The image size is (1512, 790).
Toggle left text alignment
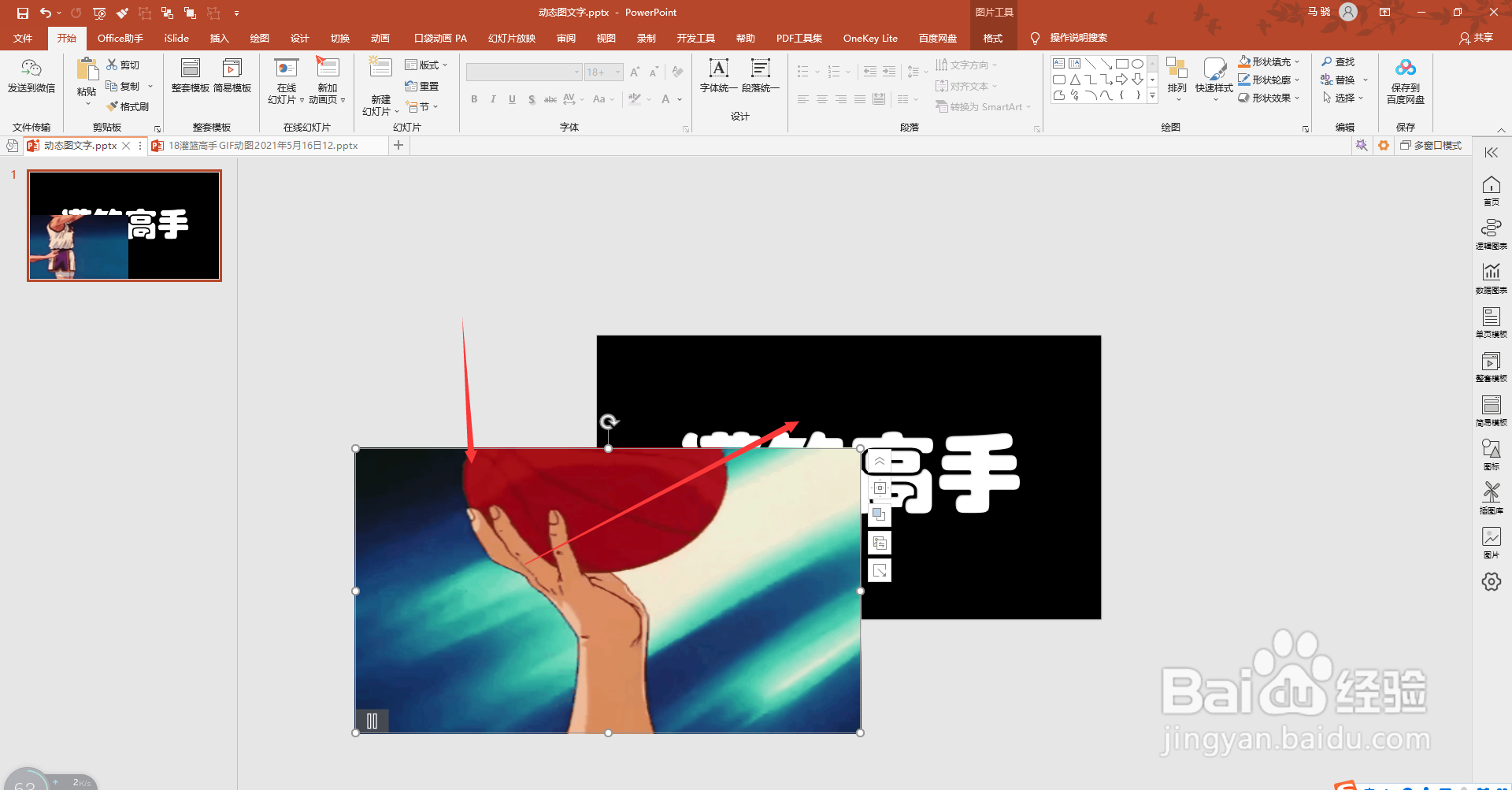coord(803,99)
